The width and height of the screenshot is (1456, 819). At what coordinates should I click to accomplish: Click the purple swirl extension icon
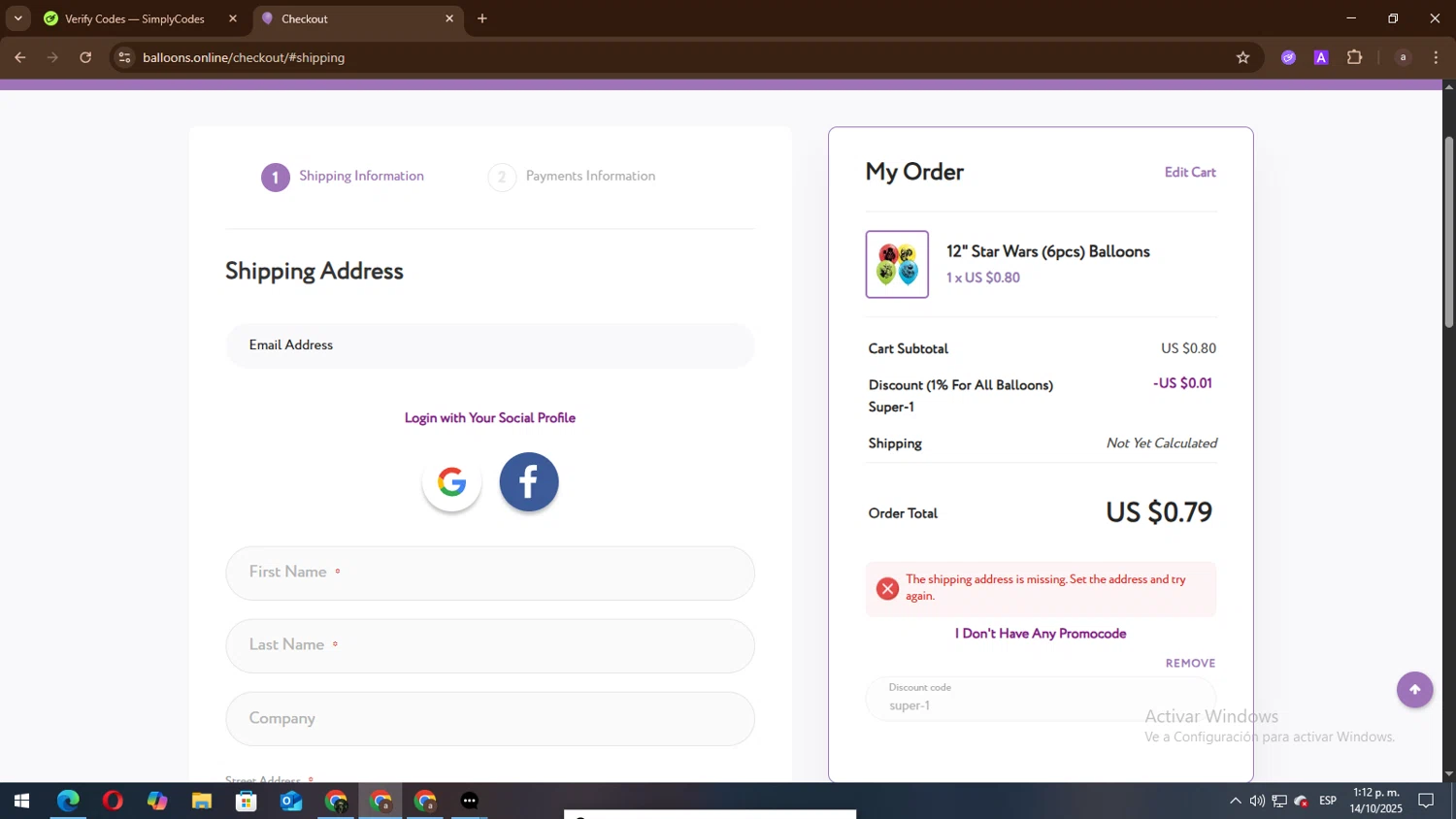(1288, 57)
